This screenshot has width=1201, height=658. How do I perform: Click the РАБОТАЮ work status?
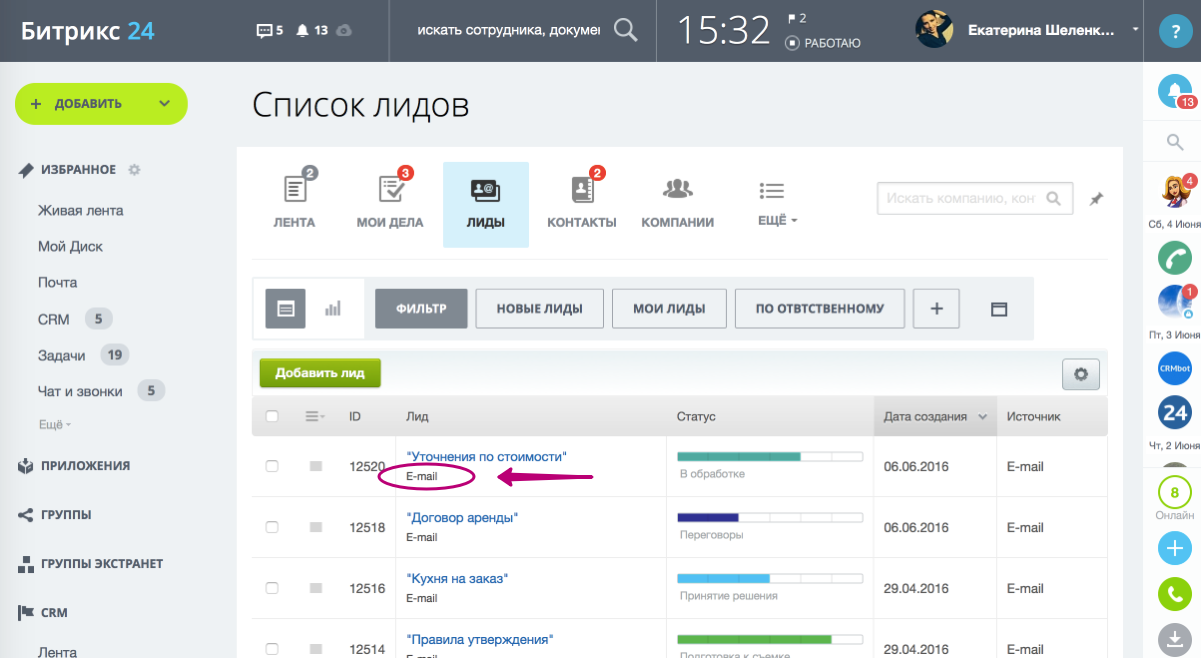[822, 43]
